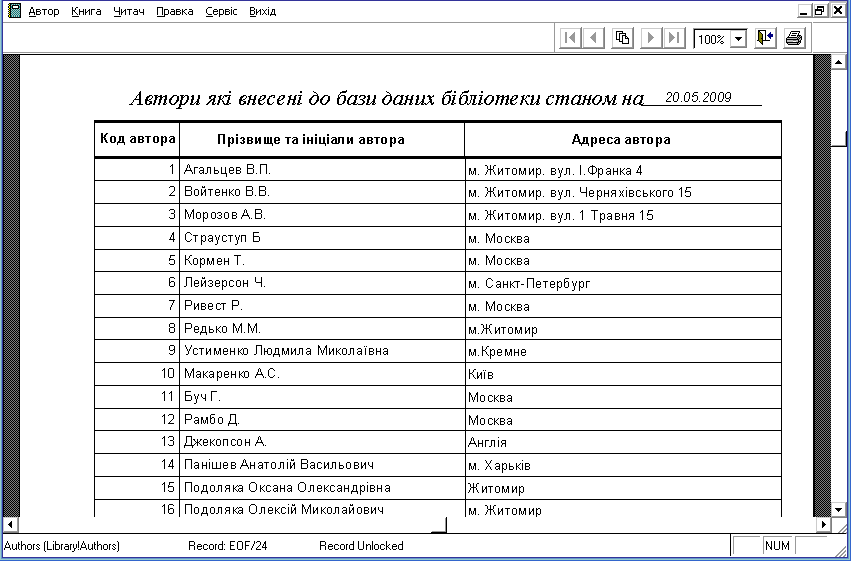Screen dimensions: 852x561
Task: Click vertical scrollbar down arrow
Action: pyautogui.click(x=838, y=509)
